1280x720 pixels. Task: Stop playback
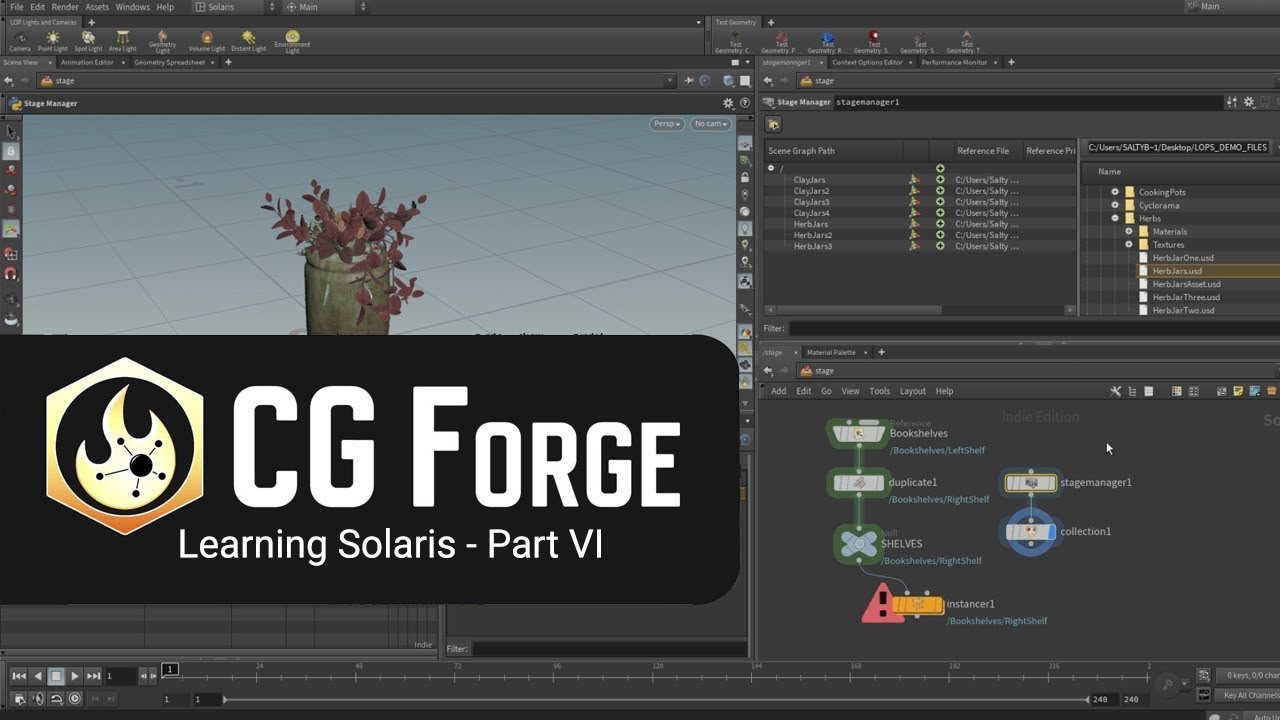click(56, 676)
